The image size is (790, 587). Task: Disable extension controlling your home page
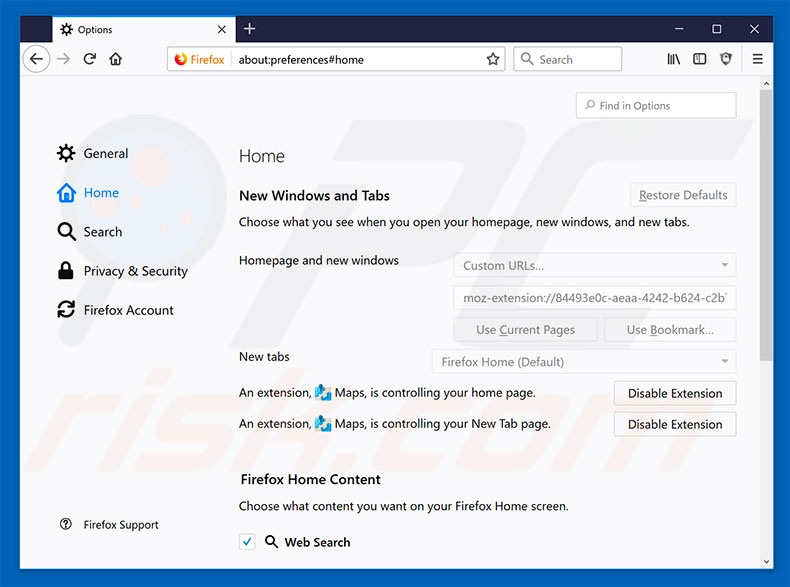click(675, 394)
